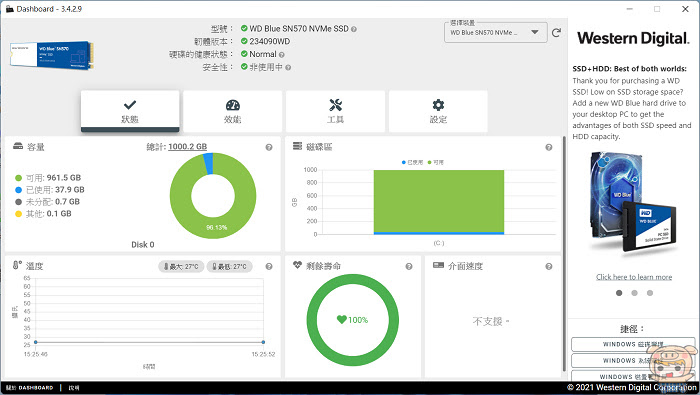Image resolution: width=700 pixels, height=395 pixels.
Task: Click the first Windows shortcut button
Action: (633, 344)
